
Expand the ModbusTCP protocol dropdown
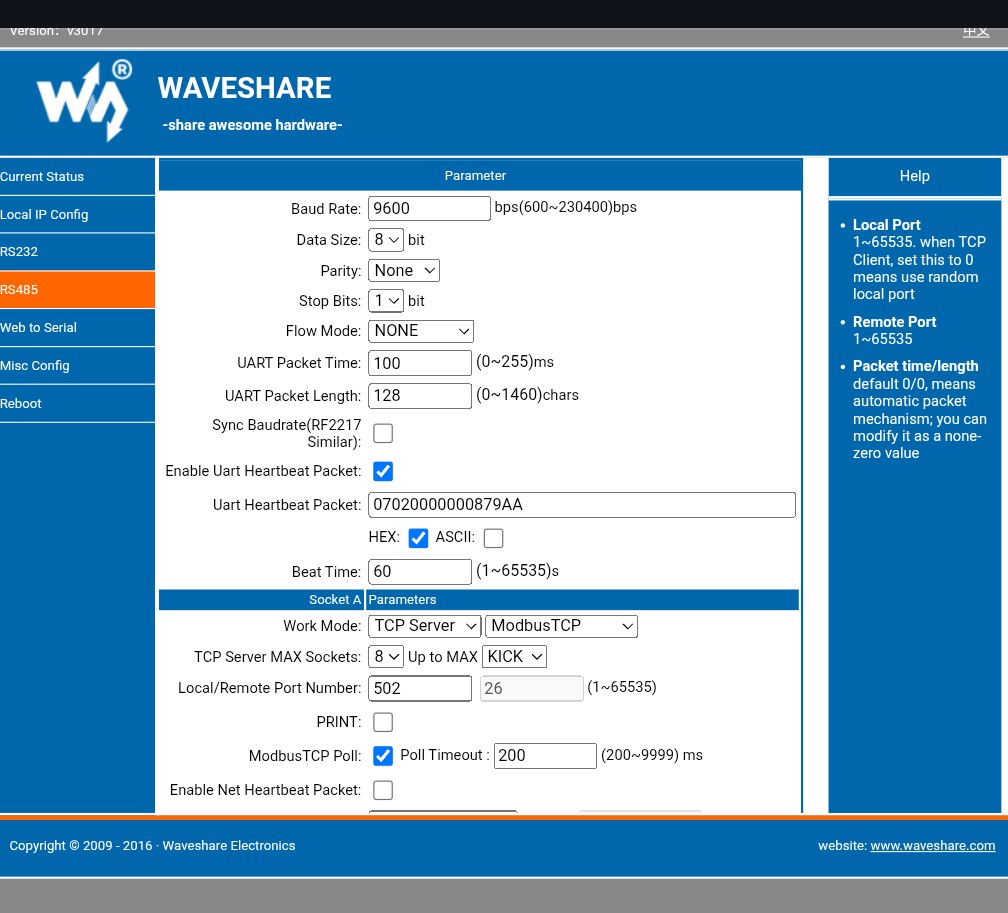(561, 626)
